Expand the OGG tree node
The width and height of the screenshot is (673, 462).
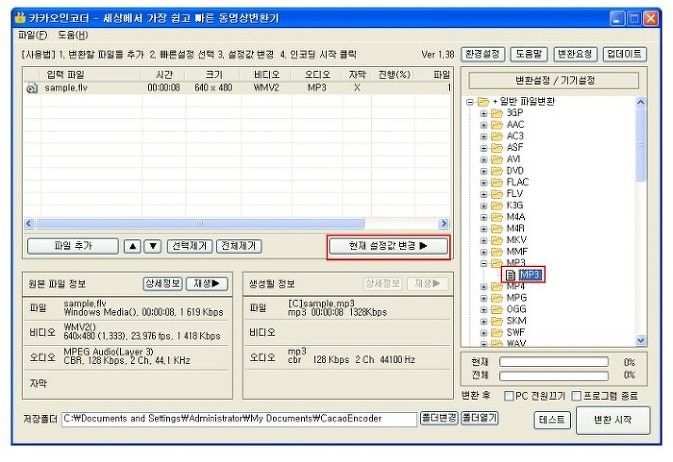[484, 310]
